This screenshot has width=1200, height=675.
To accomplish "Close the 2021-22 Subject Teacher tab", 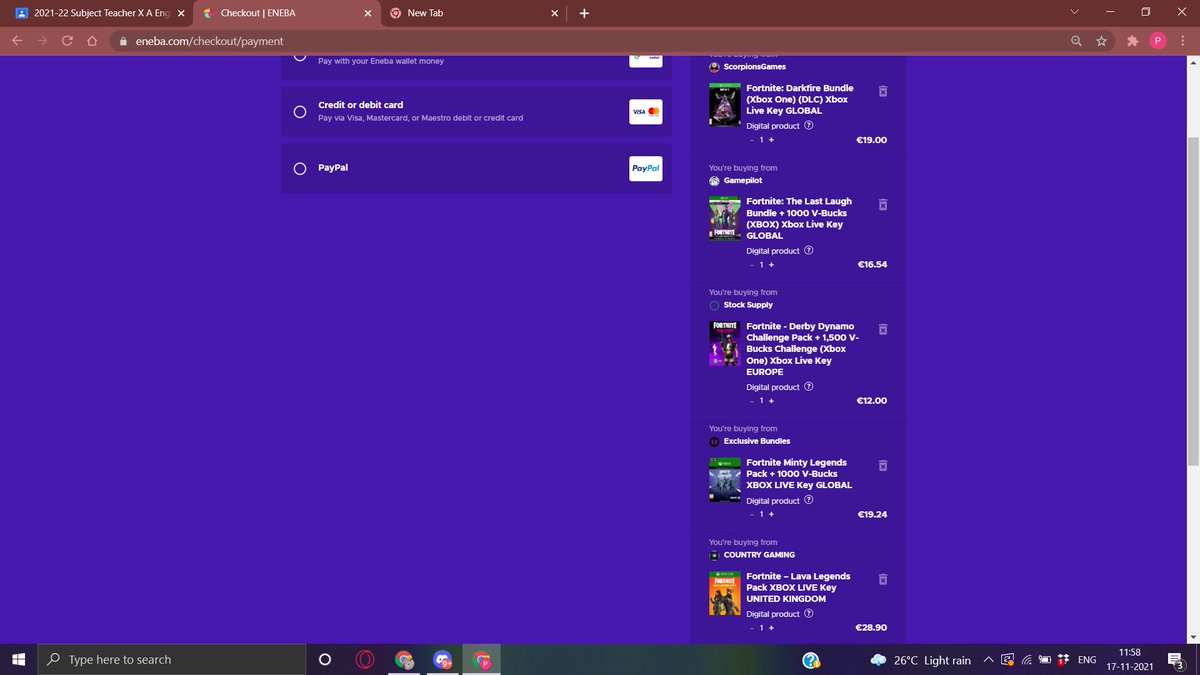I will coord(181,13).
